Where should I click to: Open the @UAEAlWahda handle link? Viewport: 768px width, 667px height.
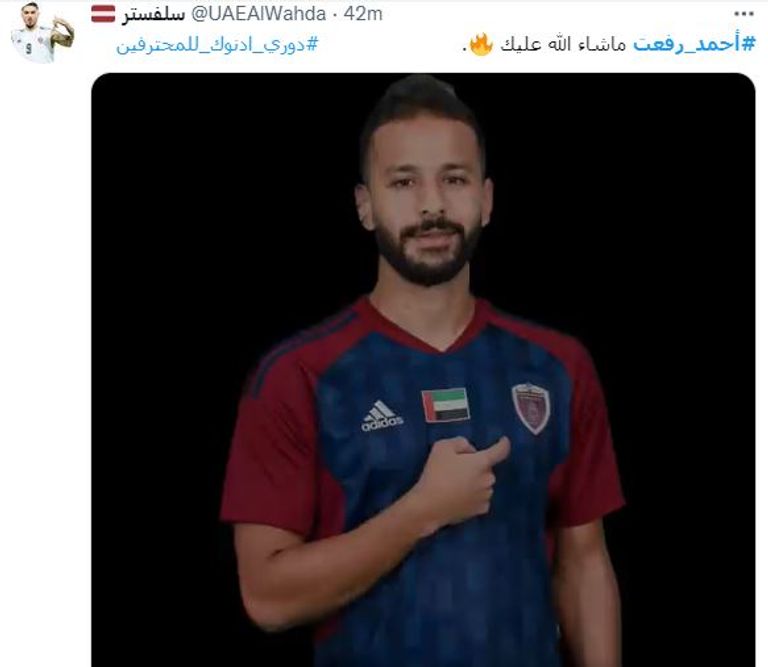(258, 14)
